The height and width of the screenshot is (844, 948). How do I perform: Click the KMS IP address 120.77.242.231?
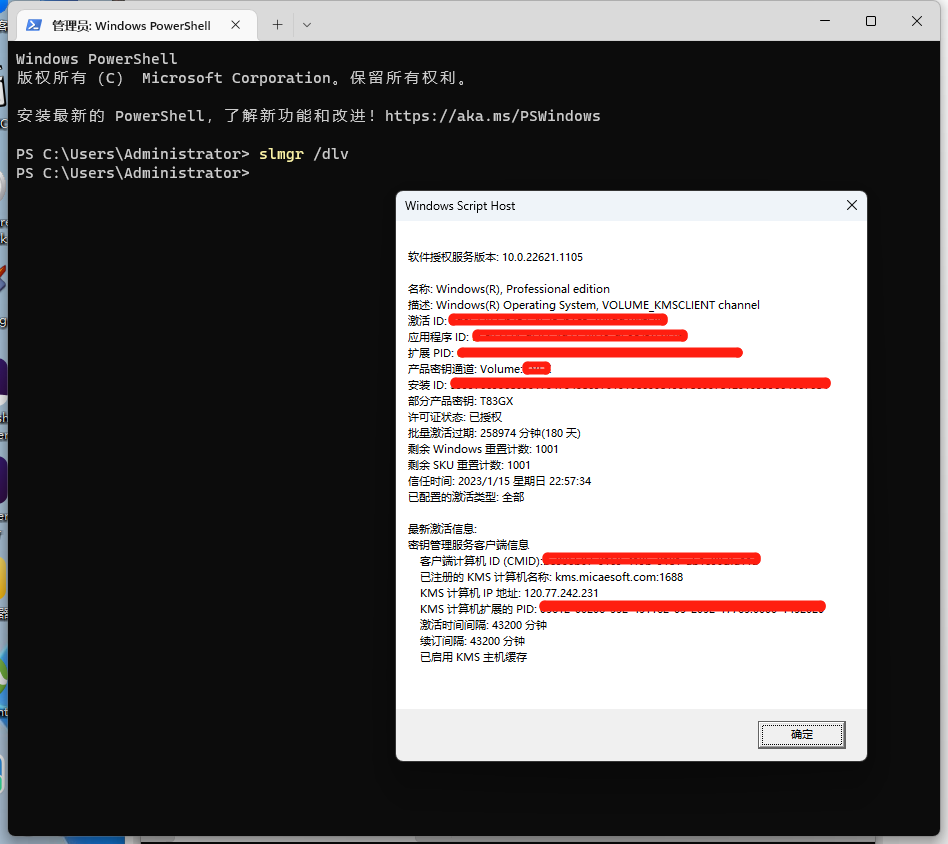561,593
